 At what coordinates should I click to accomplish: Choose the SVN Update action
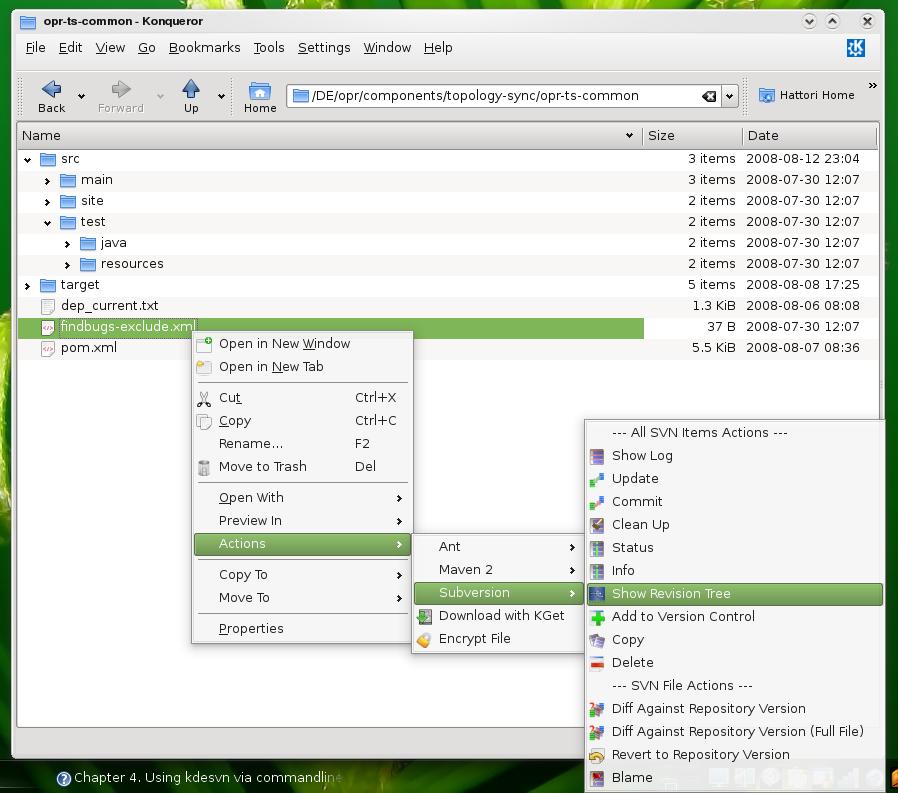pos(734,479)
